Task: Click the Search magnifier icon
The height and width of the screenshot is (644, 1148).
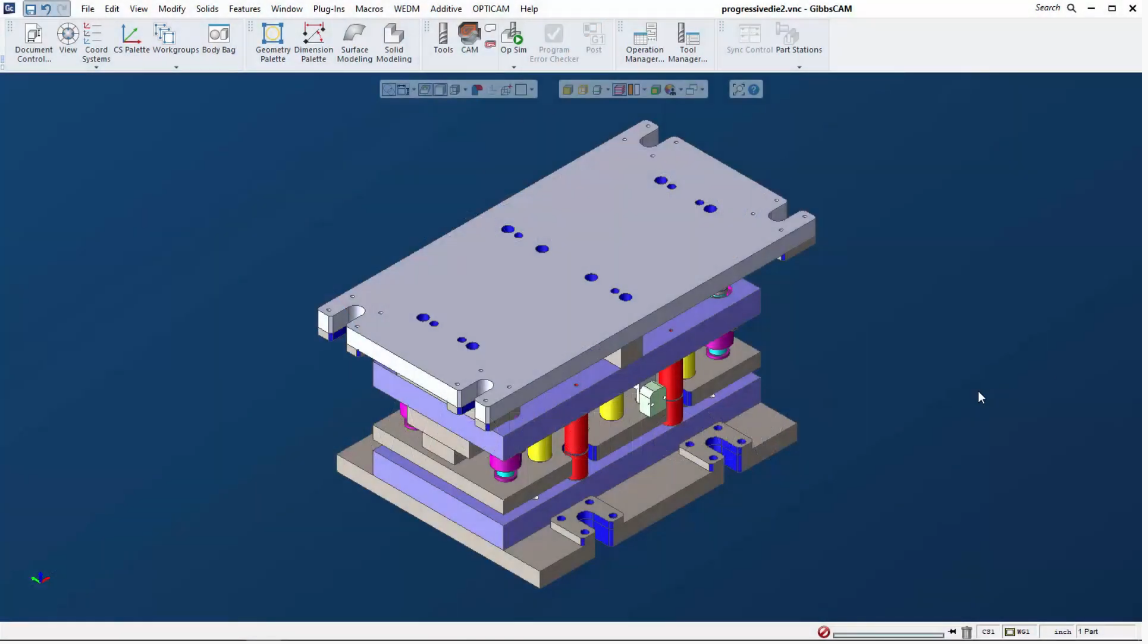Action: click(1071, 8)
